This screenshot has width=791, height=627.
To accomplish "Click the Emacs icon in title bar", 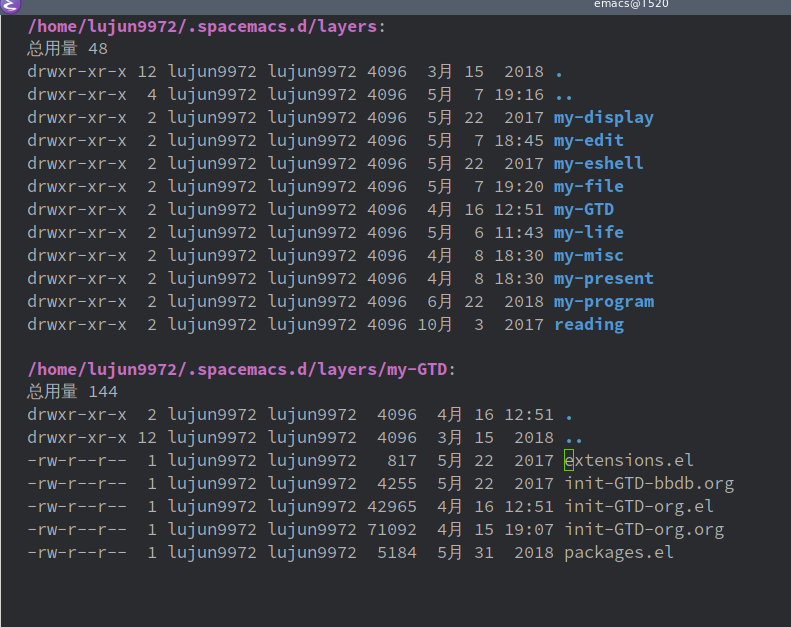I will point(9,5).
